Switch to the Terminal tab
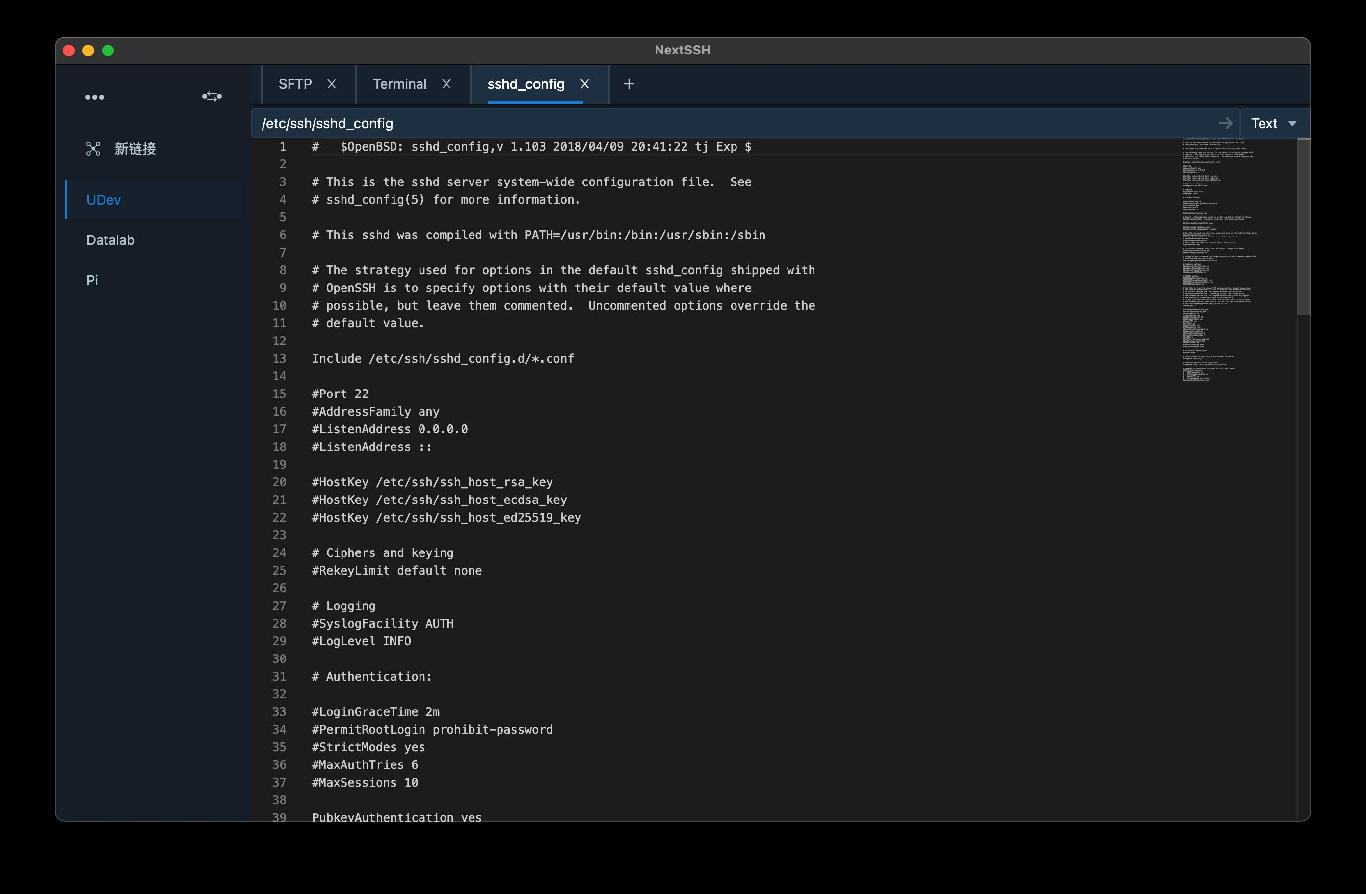The width and height of the screenshot is (1366, 894). 399,84
